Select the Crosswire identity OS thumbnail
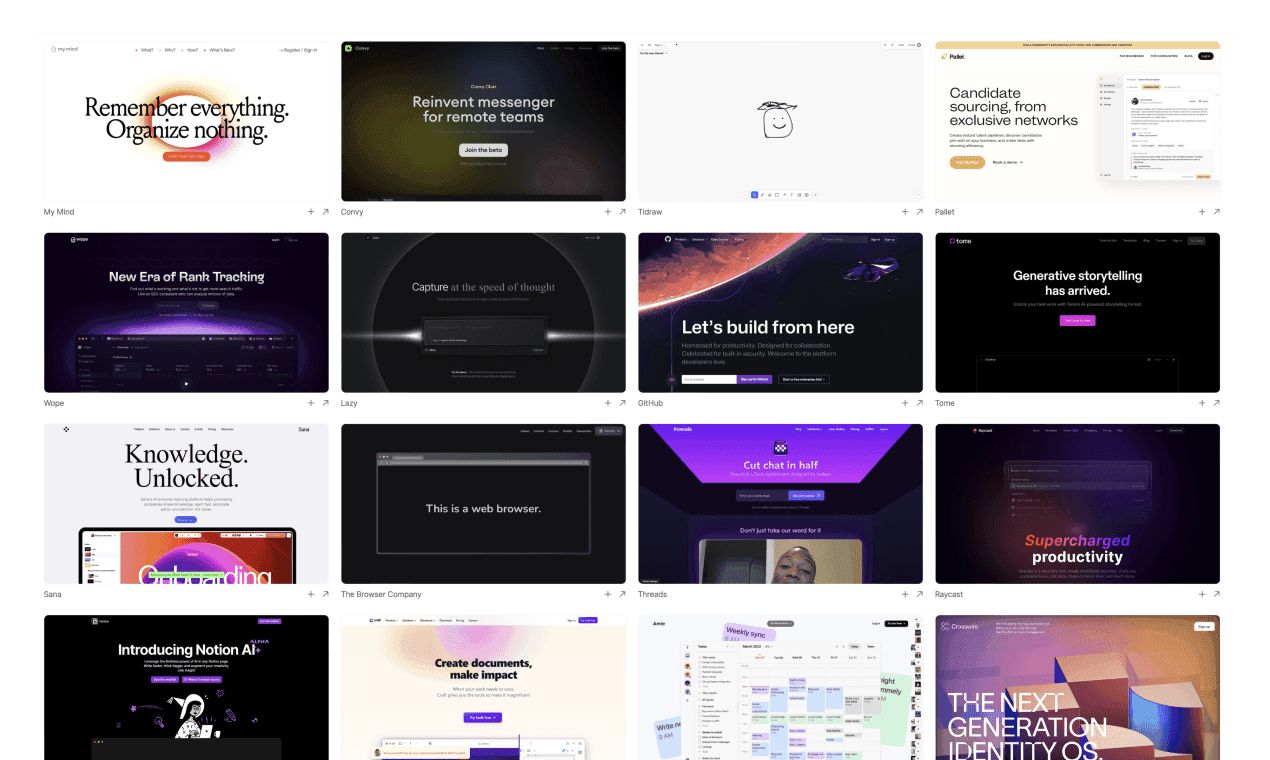 pos(1077,687)
